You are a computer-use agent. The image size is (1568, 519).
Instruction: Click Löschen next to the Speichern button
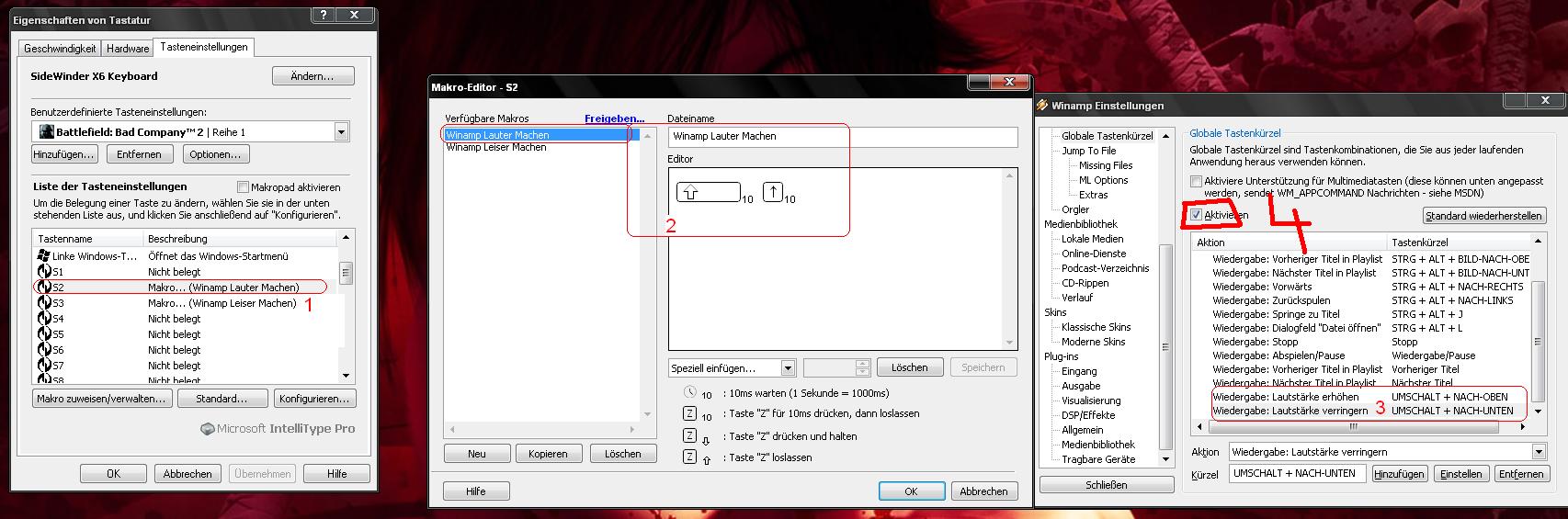tap(909, 367)
